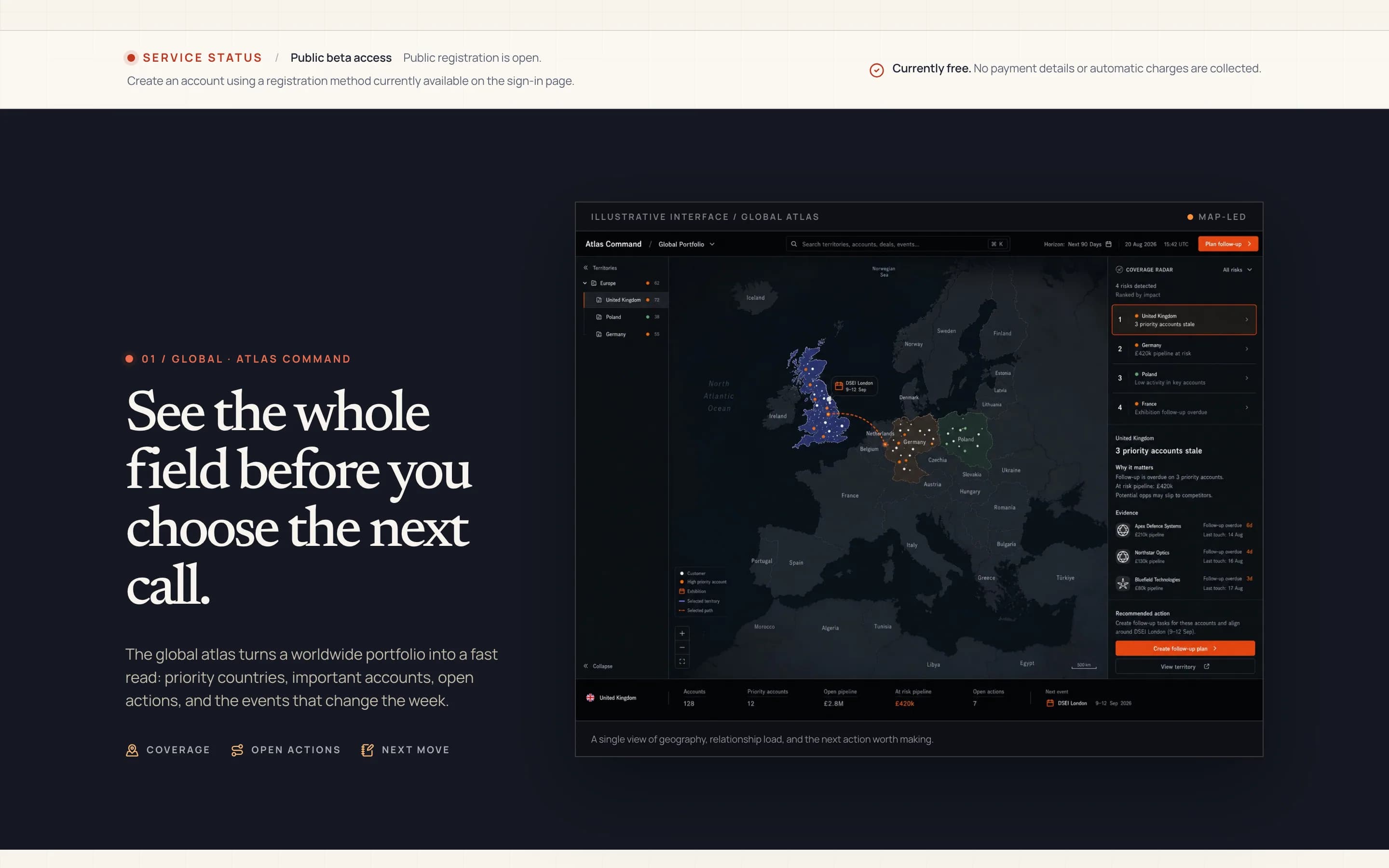The height and width of the screenshot is (868, 1389).
Task: Click the Apex Defence Systems logo icon
Action: (1123, 530)
